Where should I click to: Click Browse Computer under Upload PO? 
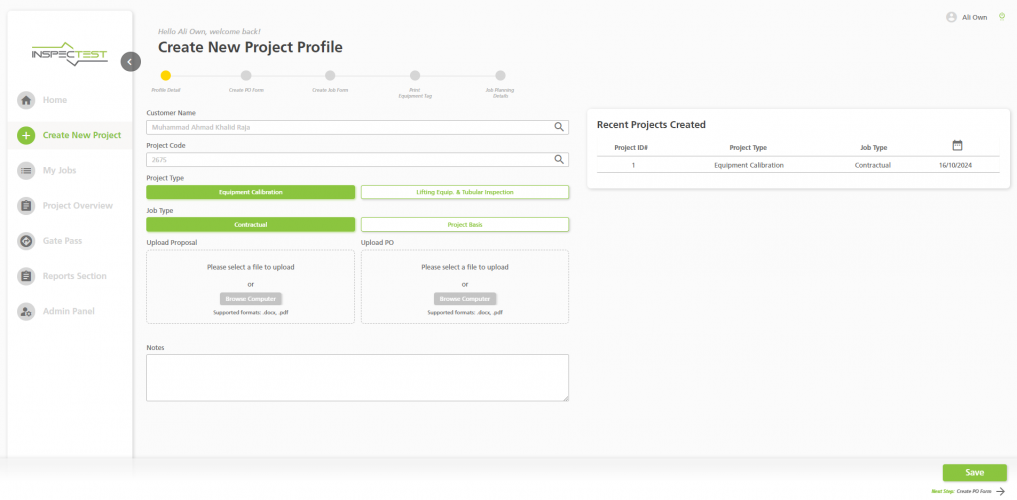(465, 299)
